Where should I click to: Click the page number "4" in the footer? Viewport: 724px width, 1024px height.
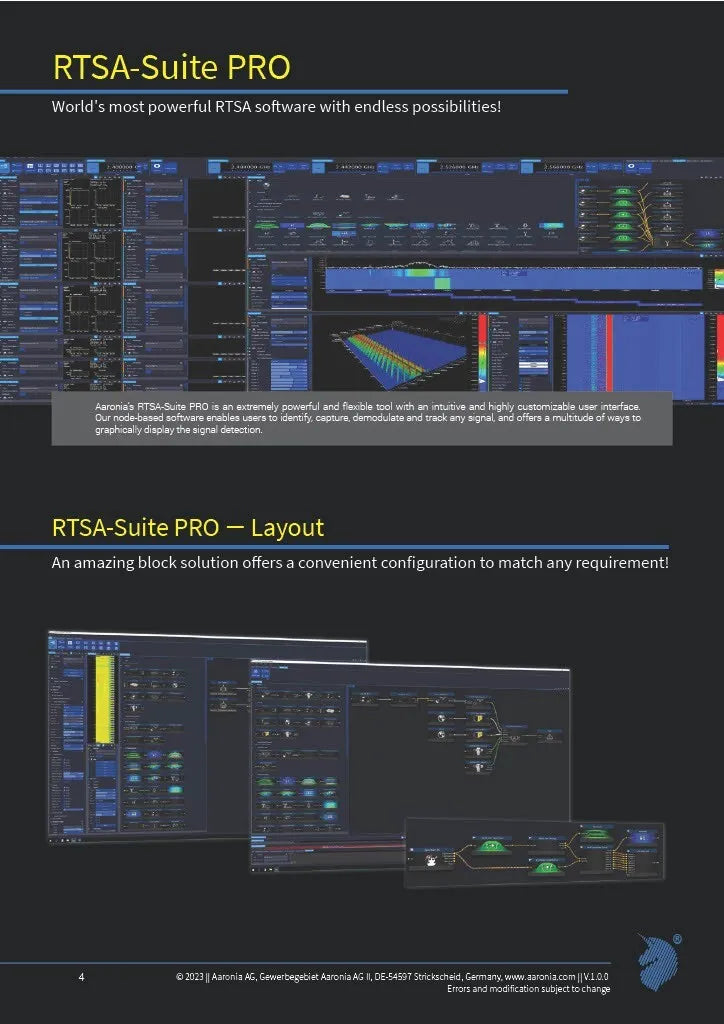point(81,978)
